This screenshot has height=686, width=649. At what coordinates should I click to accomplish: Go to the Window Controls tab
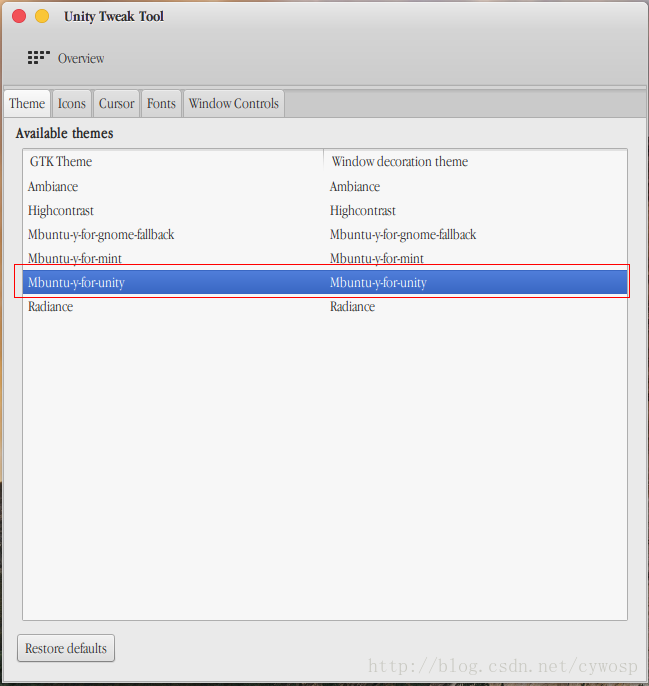click(234, 104)
